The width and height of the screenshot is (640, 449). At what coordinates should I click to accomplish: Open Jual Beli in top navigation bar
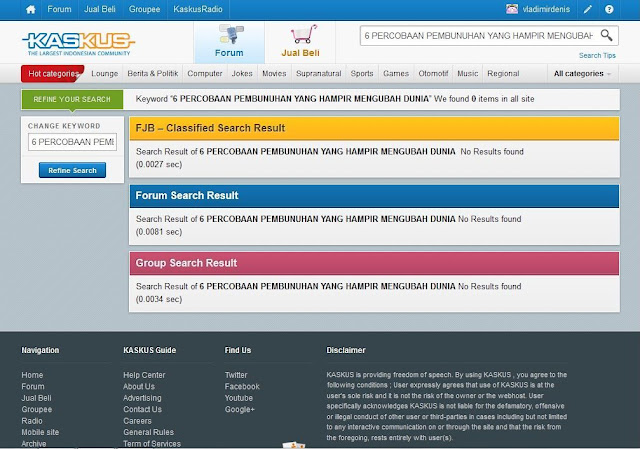(x=100, y=9)
